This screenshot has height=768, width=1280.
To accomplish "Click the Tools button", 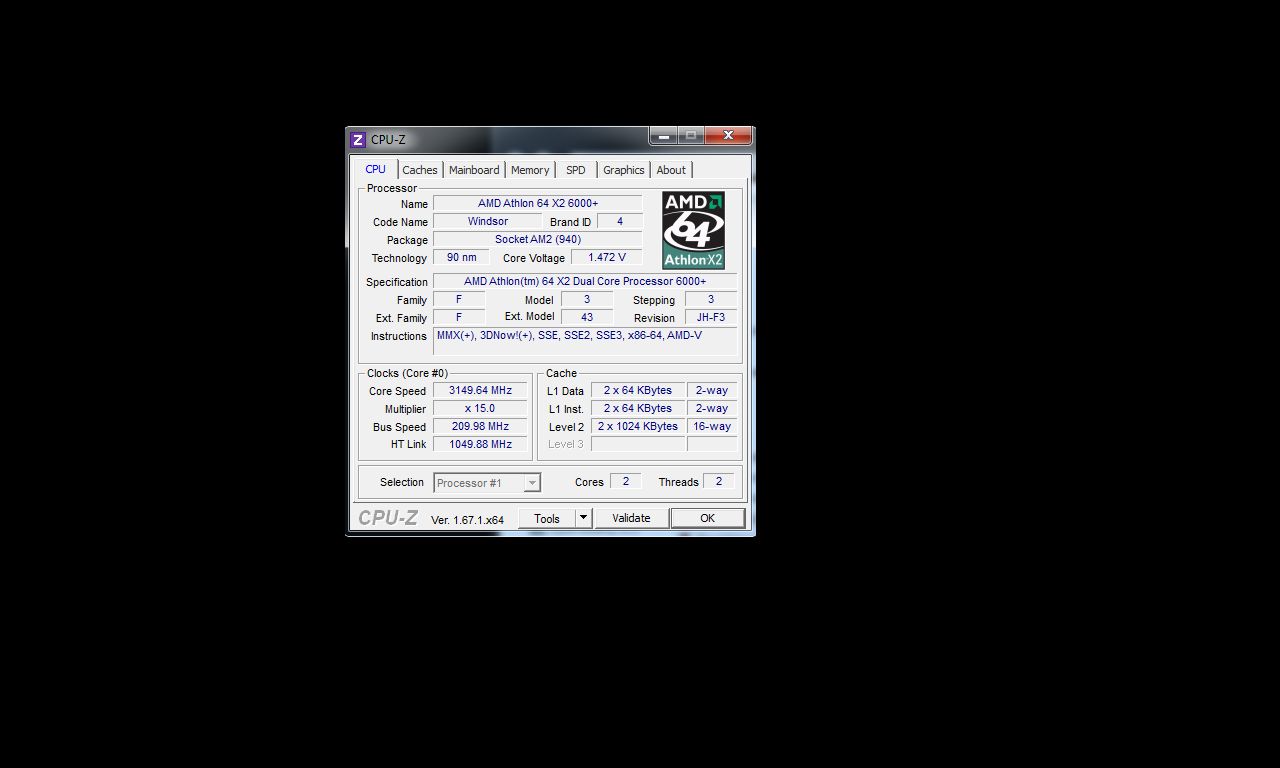I will [547, 518].
